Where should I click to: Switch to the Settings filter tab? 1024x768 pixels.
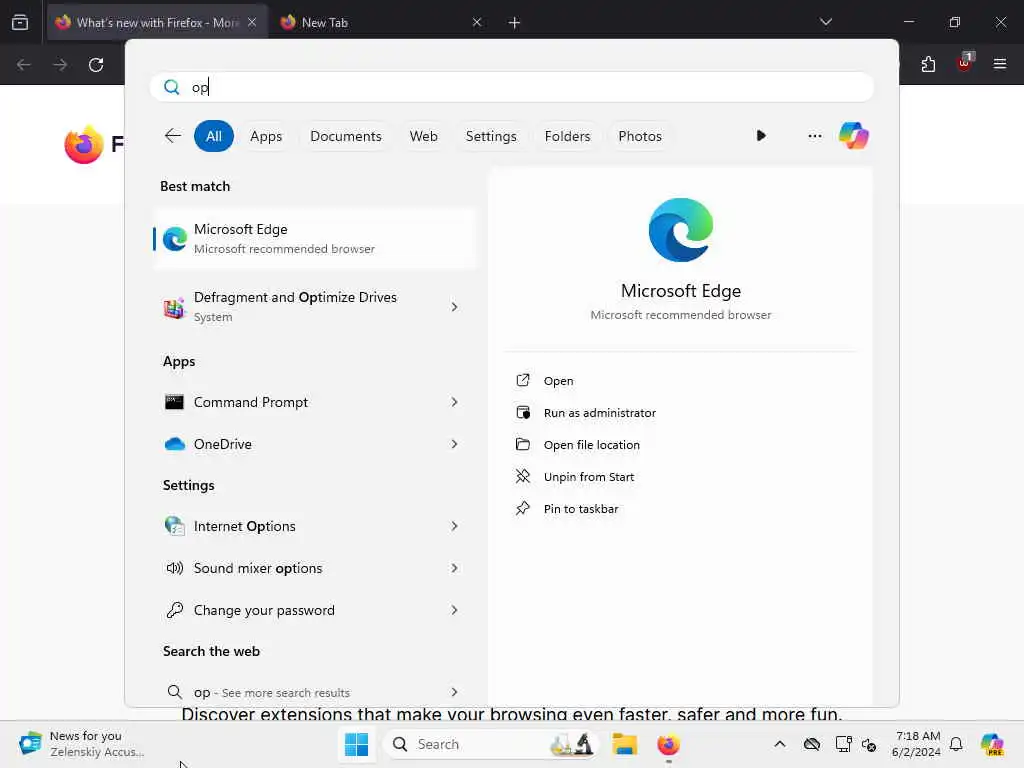[491, 136]
